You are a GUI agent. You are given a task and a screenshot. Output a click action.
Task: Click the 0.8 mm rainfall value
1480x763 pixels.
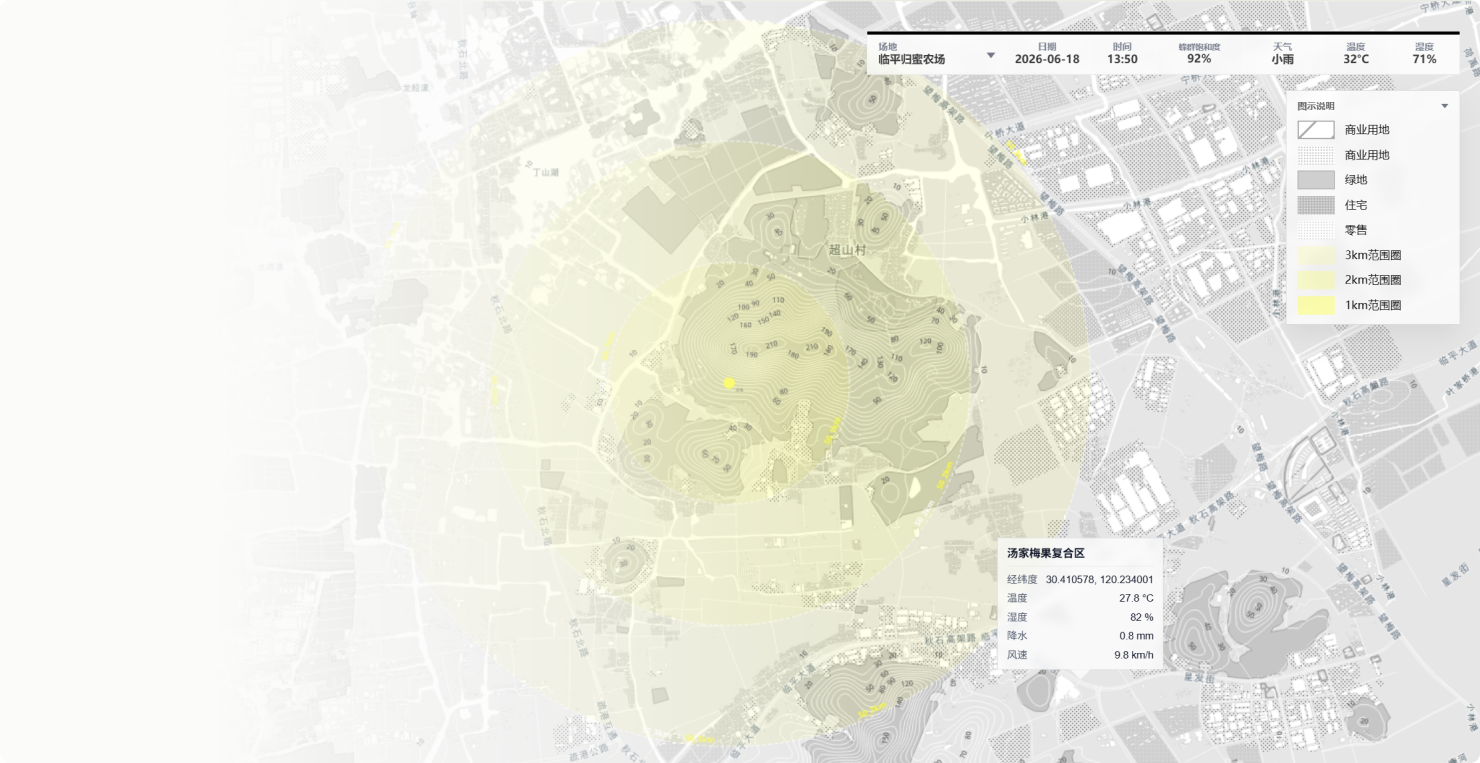pyautogui.click(x=1136, y=636)
